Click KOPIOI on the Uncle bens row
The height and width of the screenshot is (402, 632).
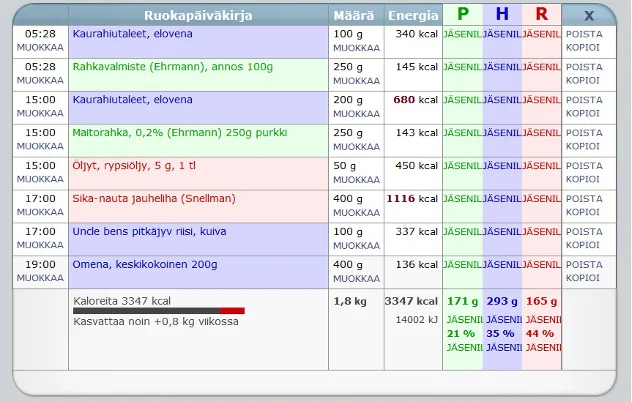(584, 245)
